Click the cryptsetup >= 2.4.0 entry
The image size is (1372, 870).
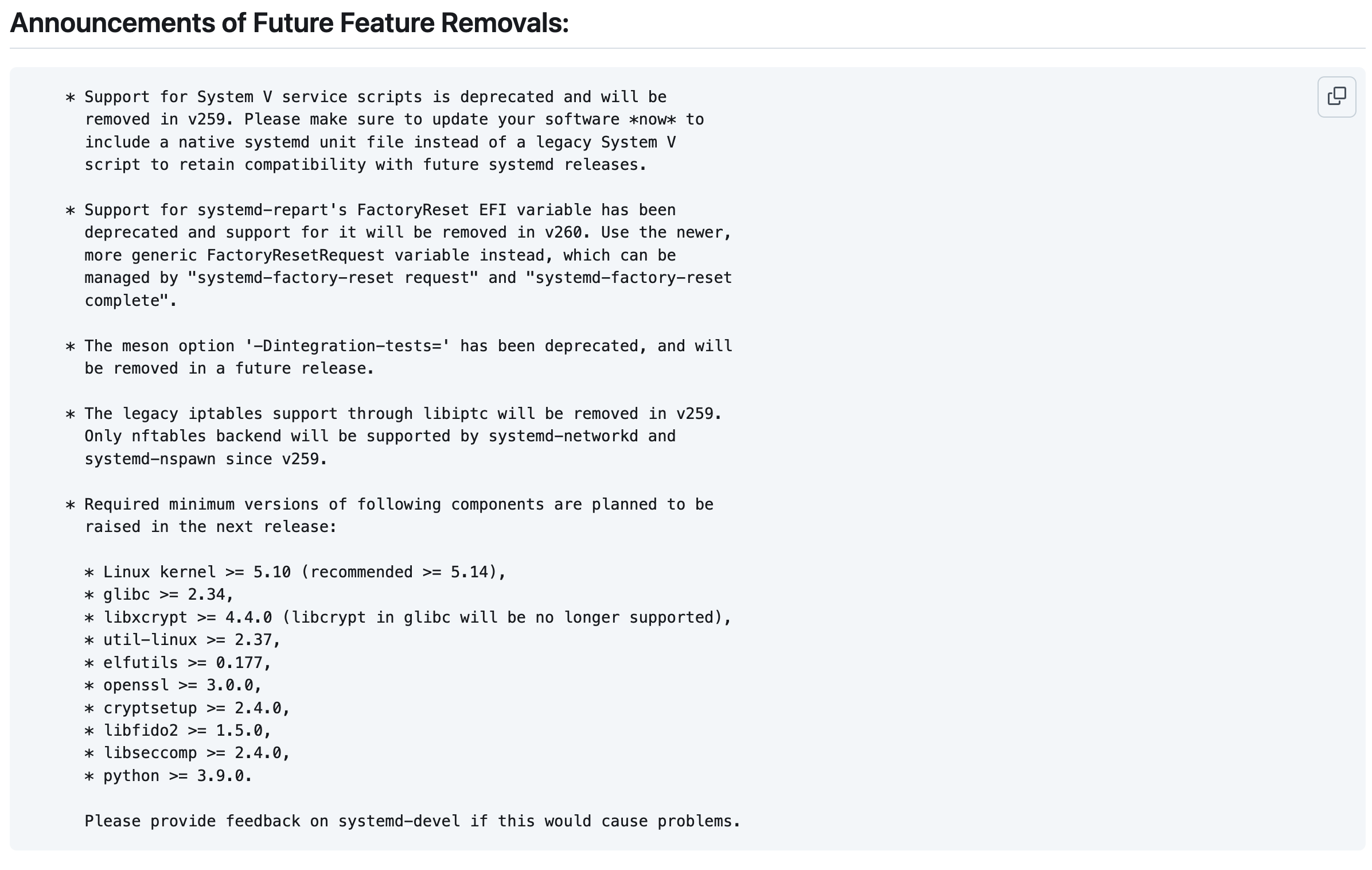pyautogui.click(x=196, y=708)
